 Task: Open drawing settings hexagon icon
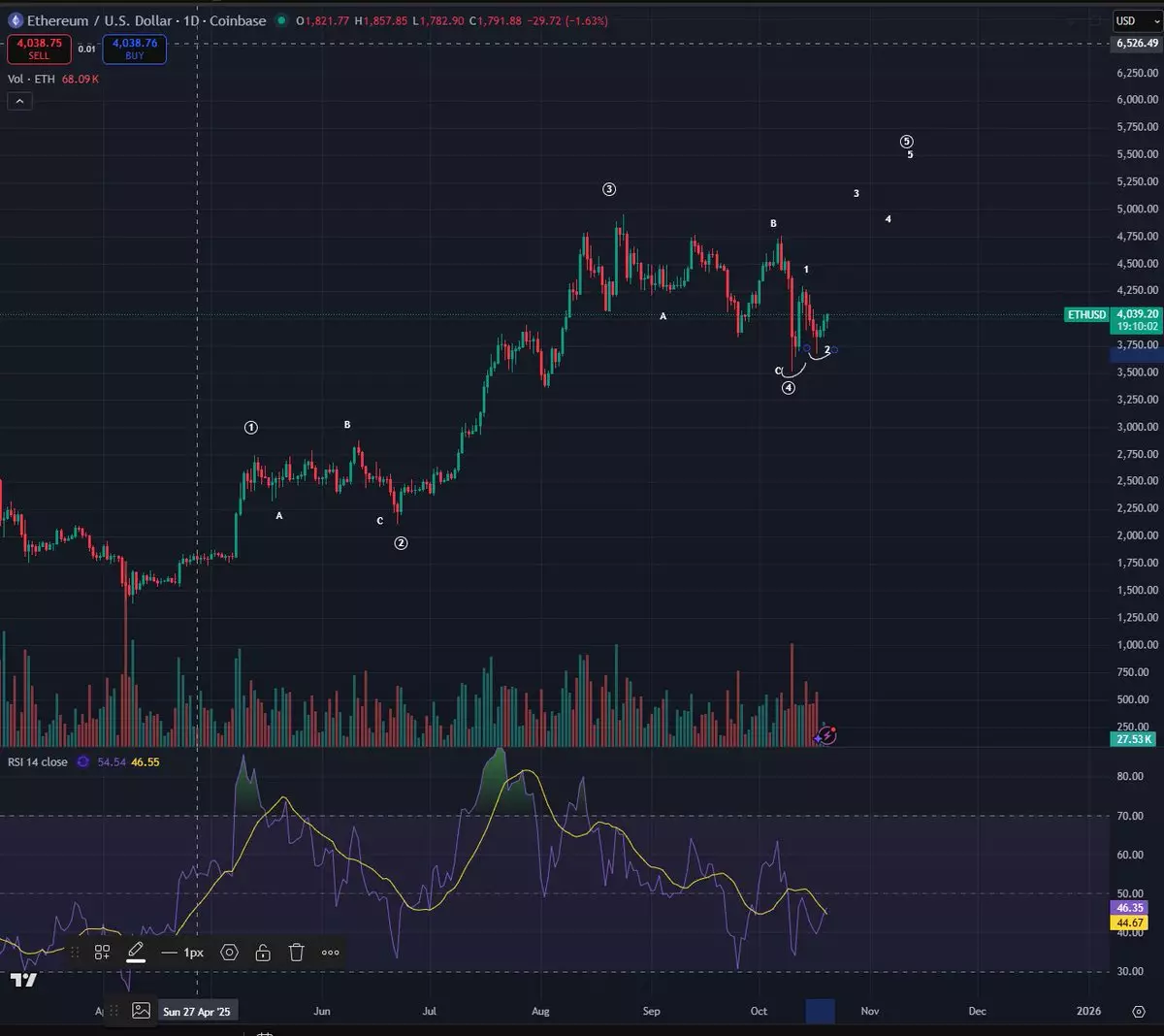(230, 953)
